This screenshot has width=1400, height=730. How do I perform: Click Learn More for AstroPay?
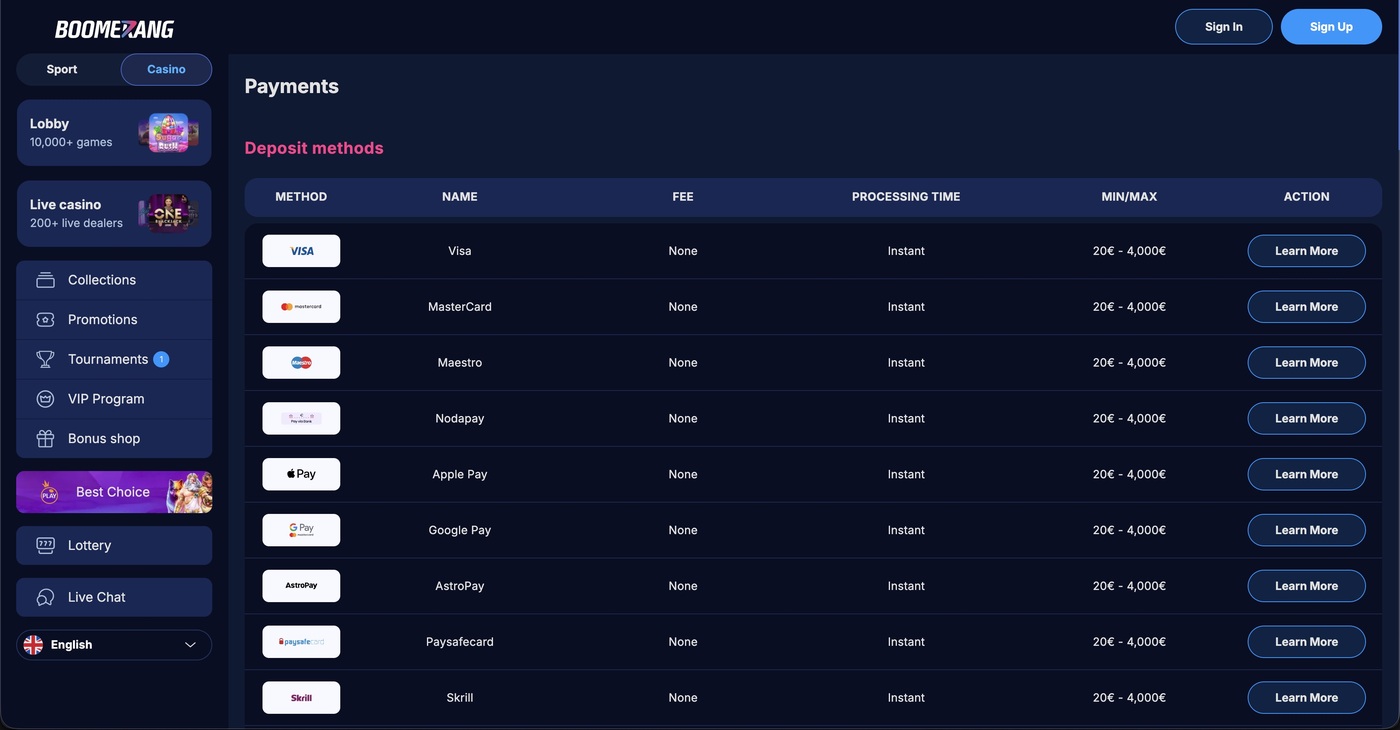[1306, 586]
